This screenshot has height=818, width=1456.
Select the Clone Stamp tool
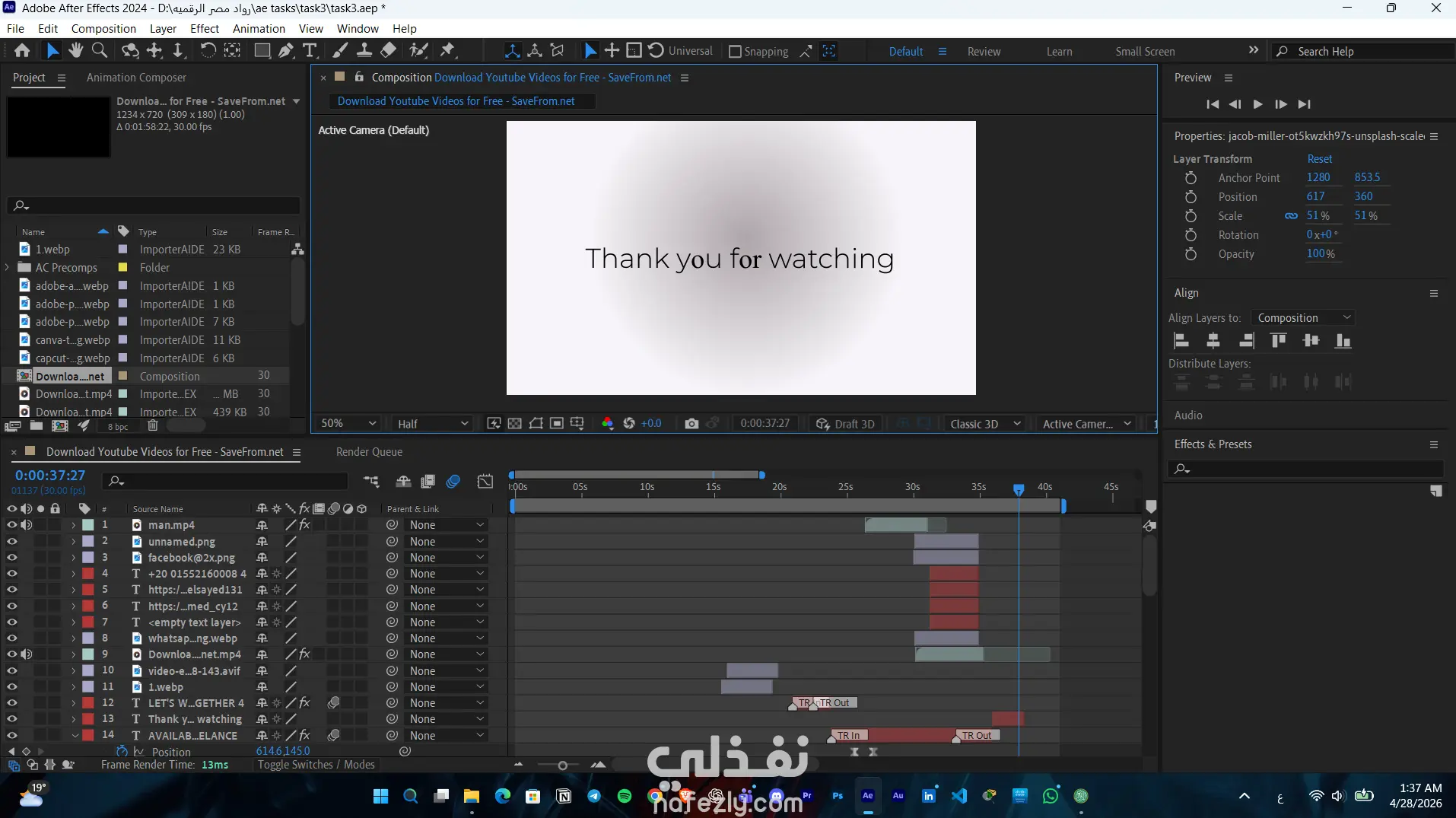click(364, 51)
